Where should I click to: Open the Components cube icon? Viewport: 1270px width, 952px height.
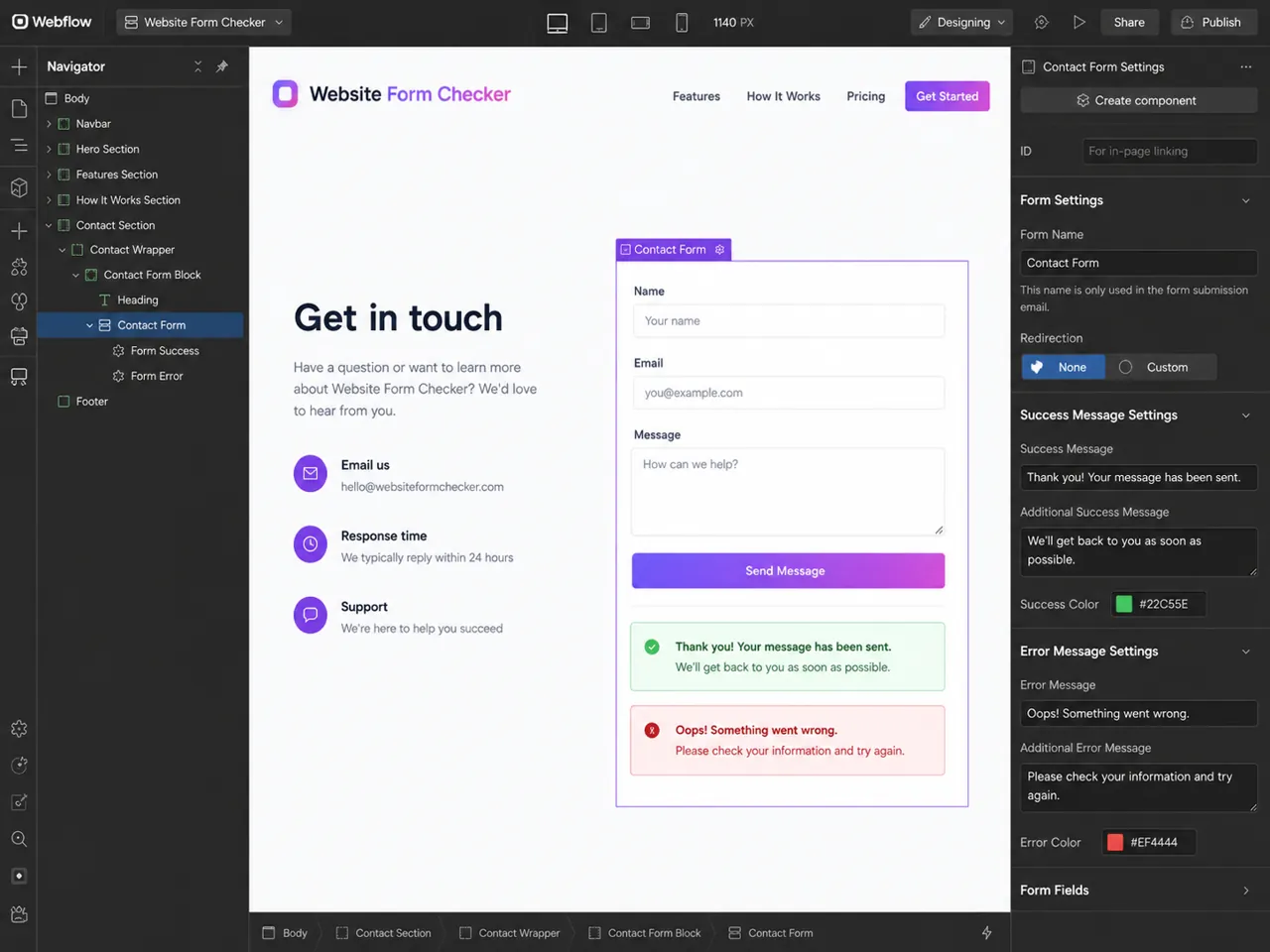19,187
